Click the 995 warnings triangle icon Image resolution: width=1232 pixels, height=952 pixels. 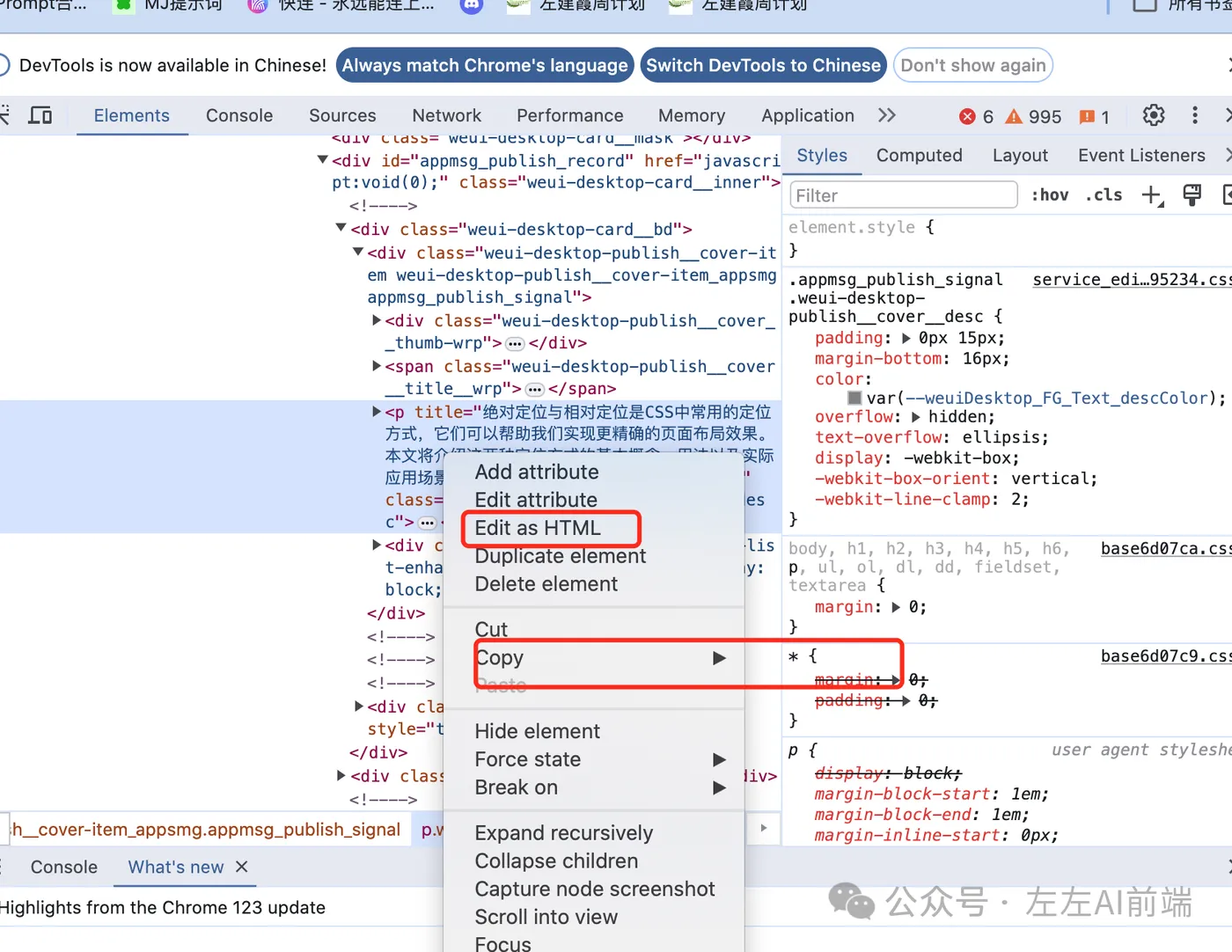point(1014,116)
